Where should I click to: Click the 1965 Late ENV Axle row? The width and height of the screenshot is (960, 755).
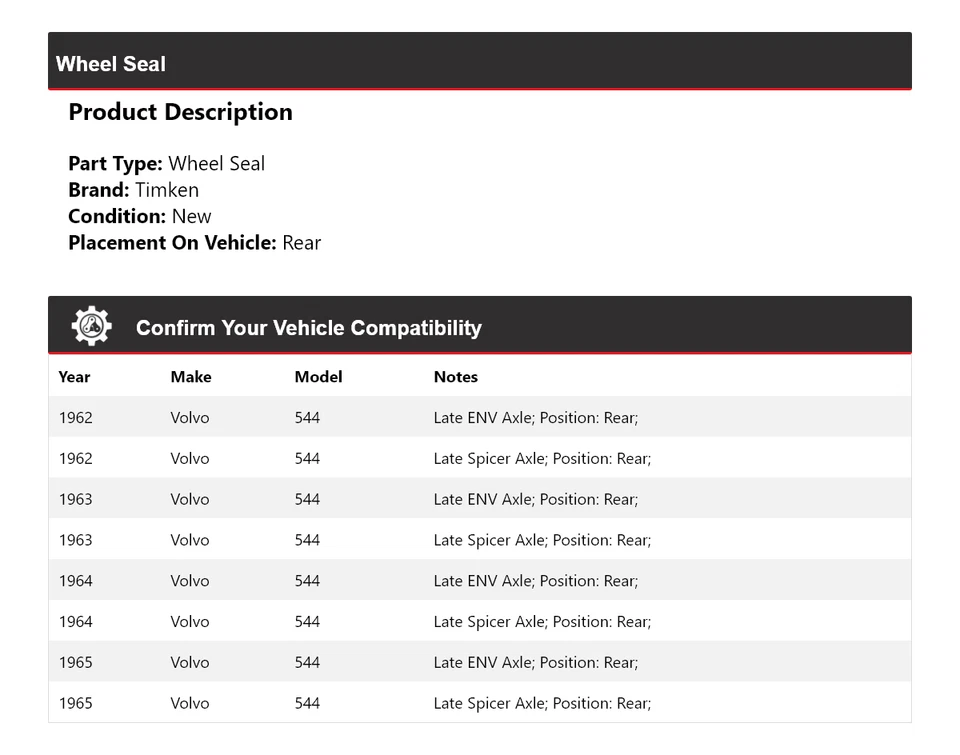coord(479,662)
